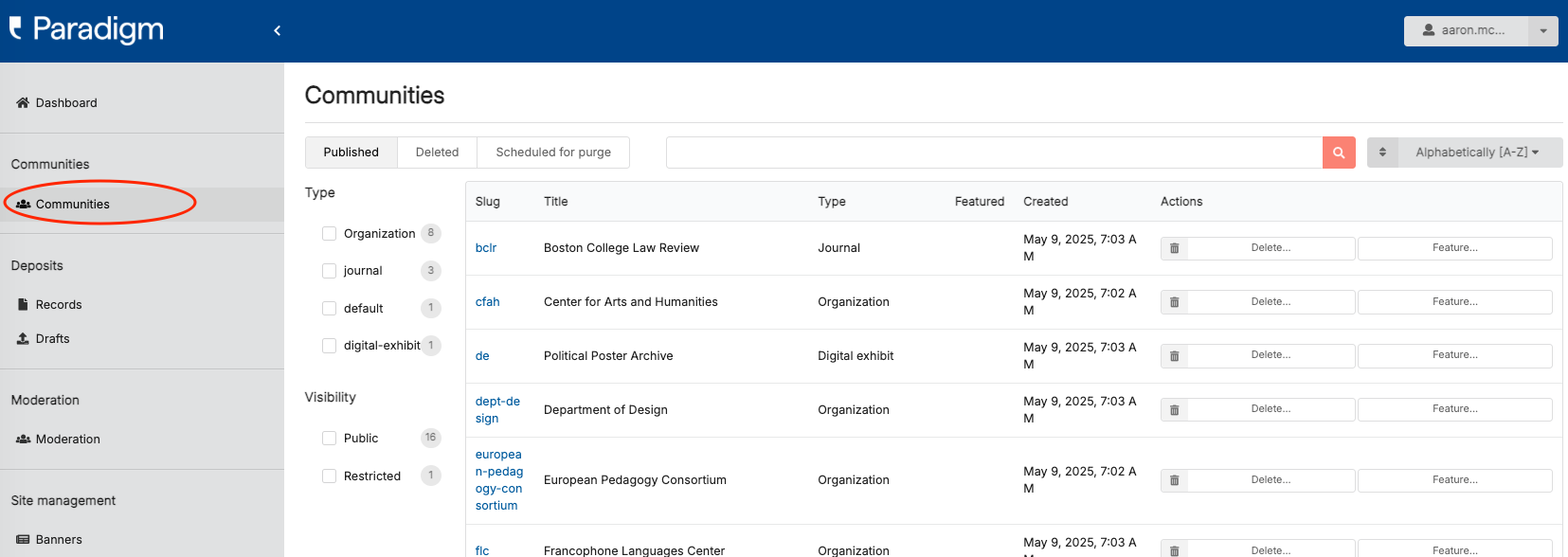The height and width of the screenshot is (557, 1568).
Task: Check the Organization type filter
Action: pyautogui.click(x=329, y=233)
